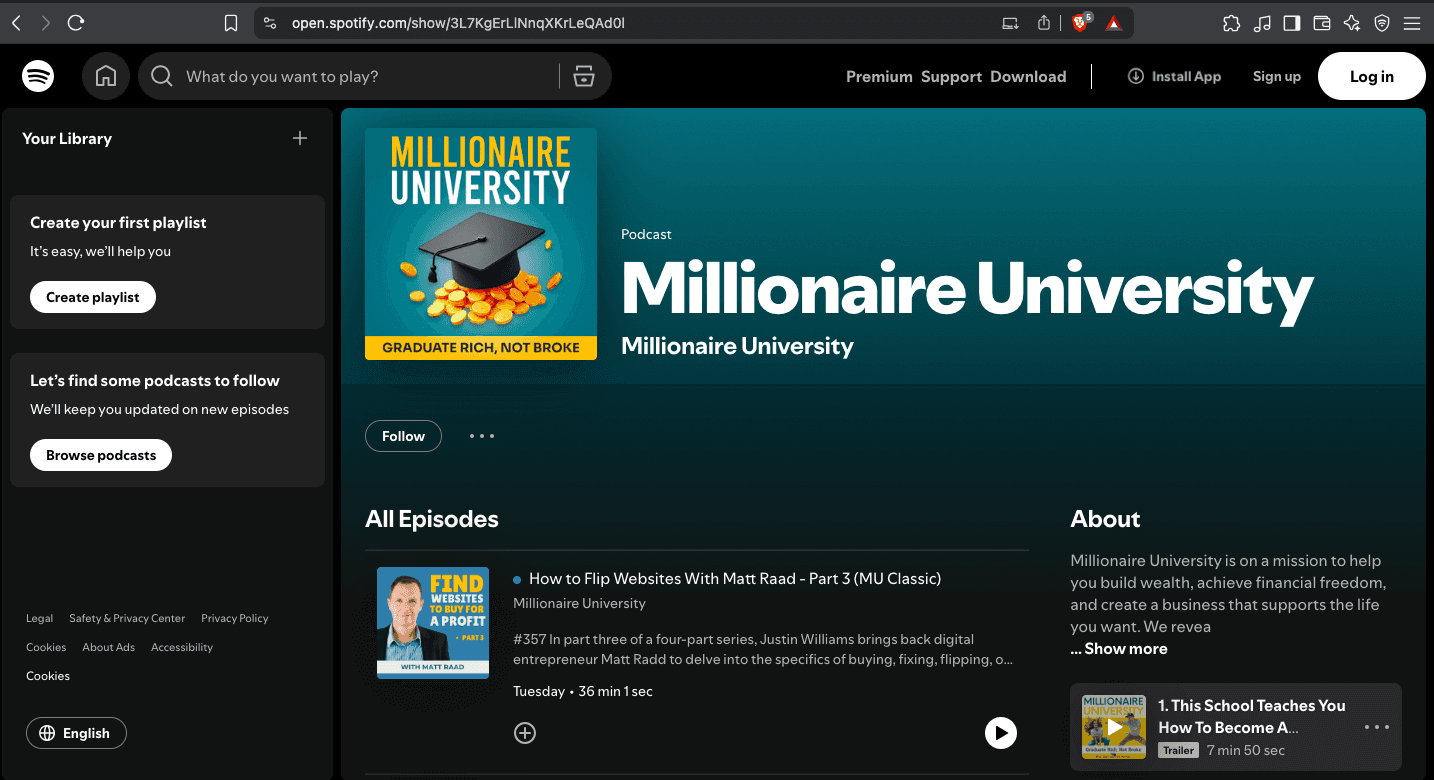Go back in the browser
Screen dimensions: 1434x780
tap(17, 22)
